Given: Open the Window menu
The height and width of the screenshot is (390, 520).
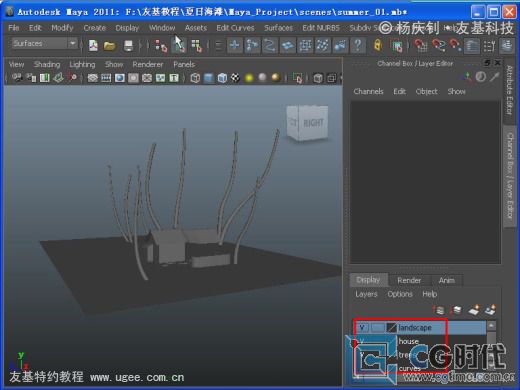Looking at the screenshot, I should [162, 28].
